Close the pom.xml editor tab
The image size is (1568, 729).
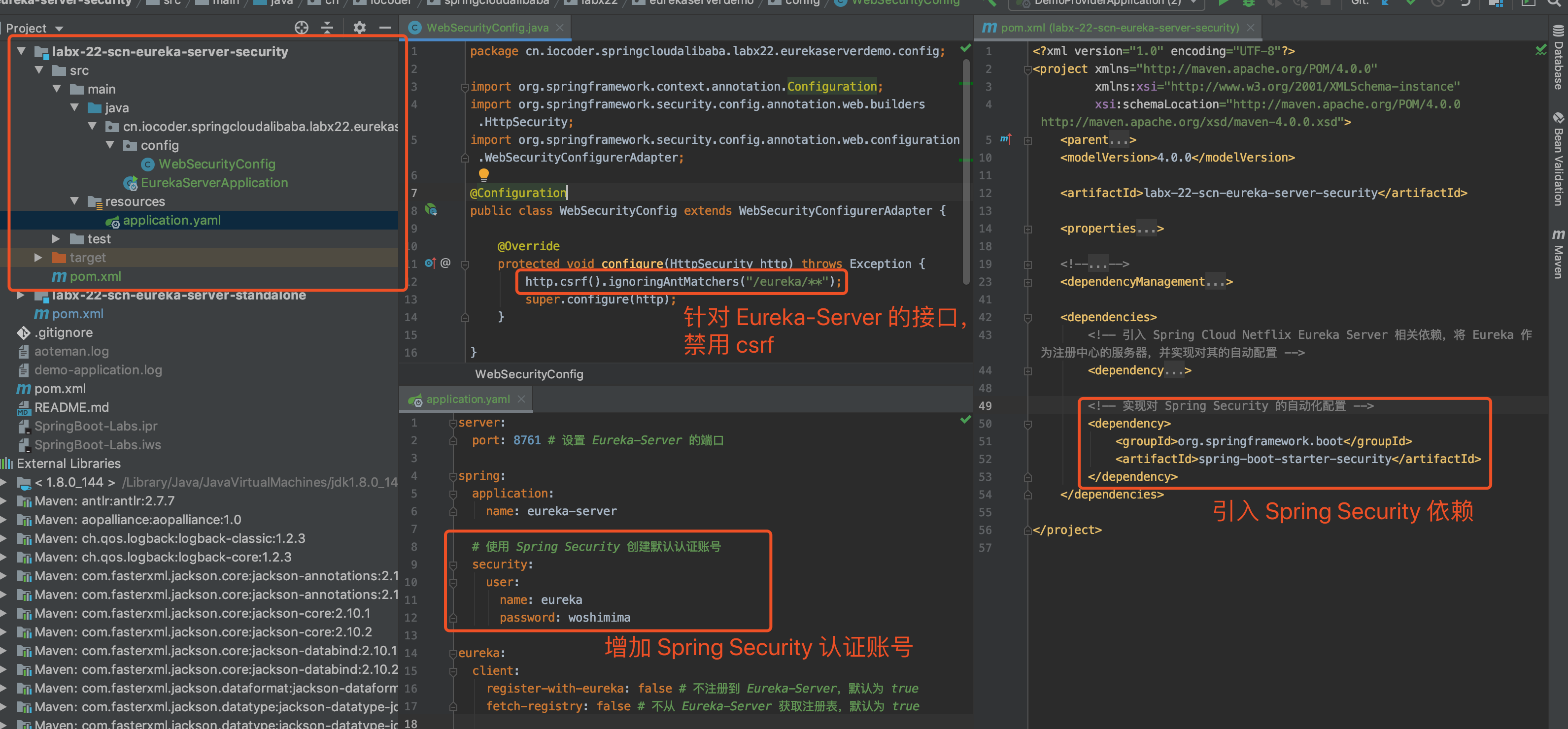(1250, 28)
